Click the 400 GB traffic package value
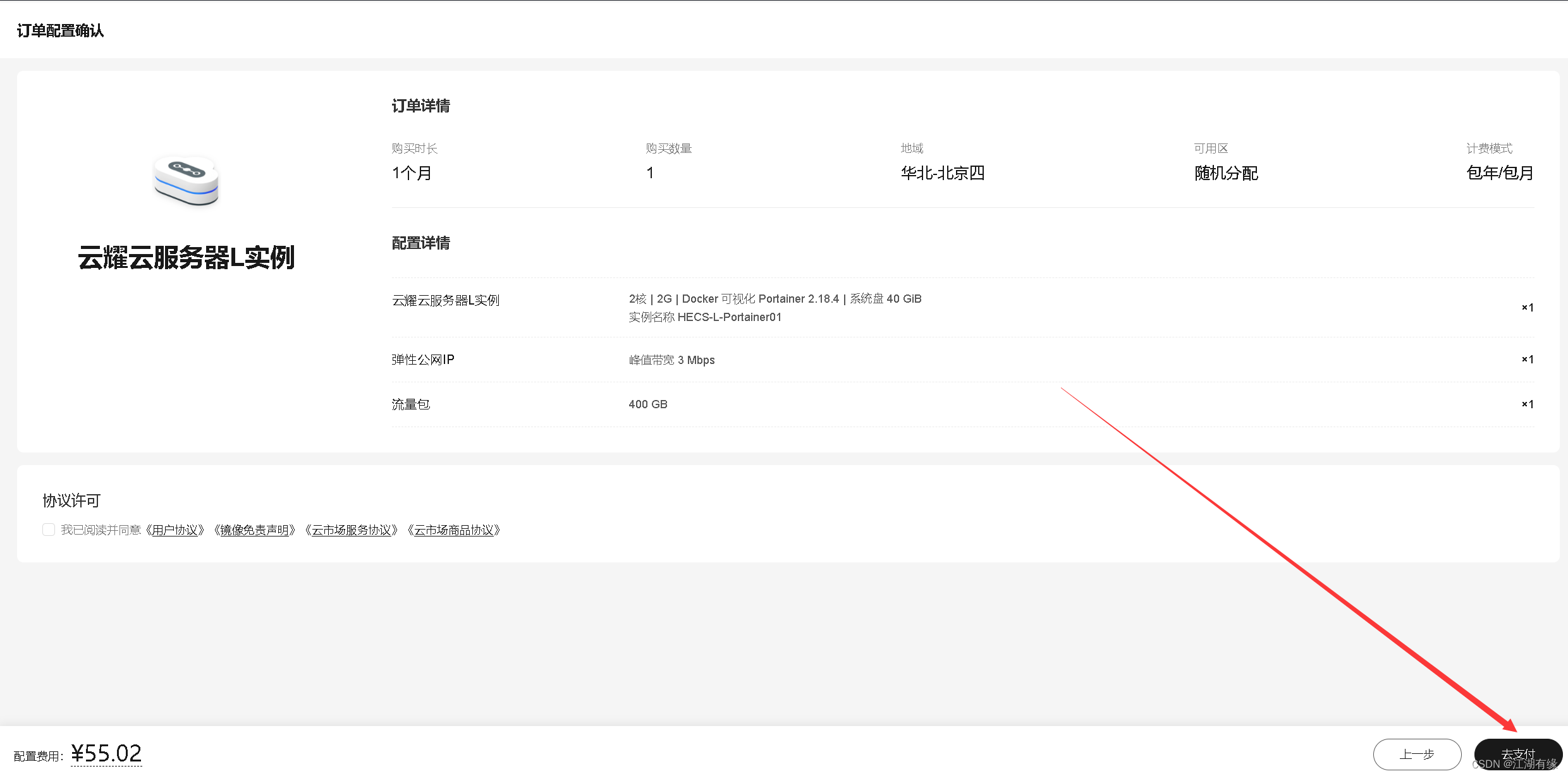The height and width of the screenshot is (776, 1568). click(x=647, y=404)
